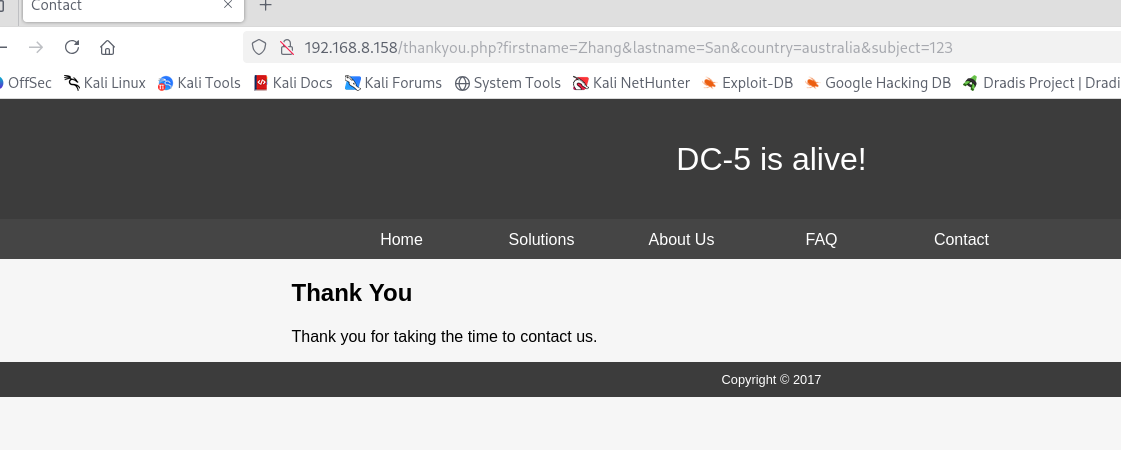
Task: Open a new browser tab
Action: click(265, 6)
